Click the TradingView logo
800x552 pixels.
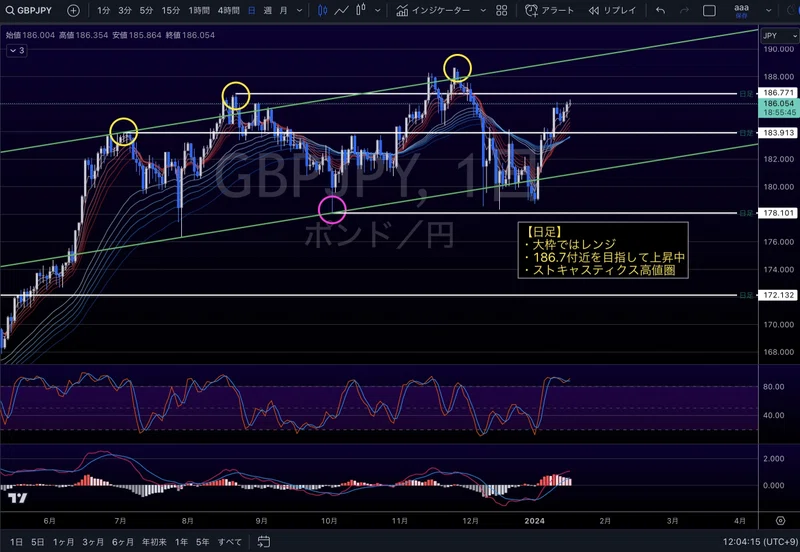coord(18,498)
